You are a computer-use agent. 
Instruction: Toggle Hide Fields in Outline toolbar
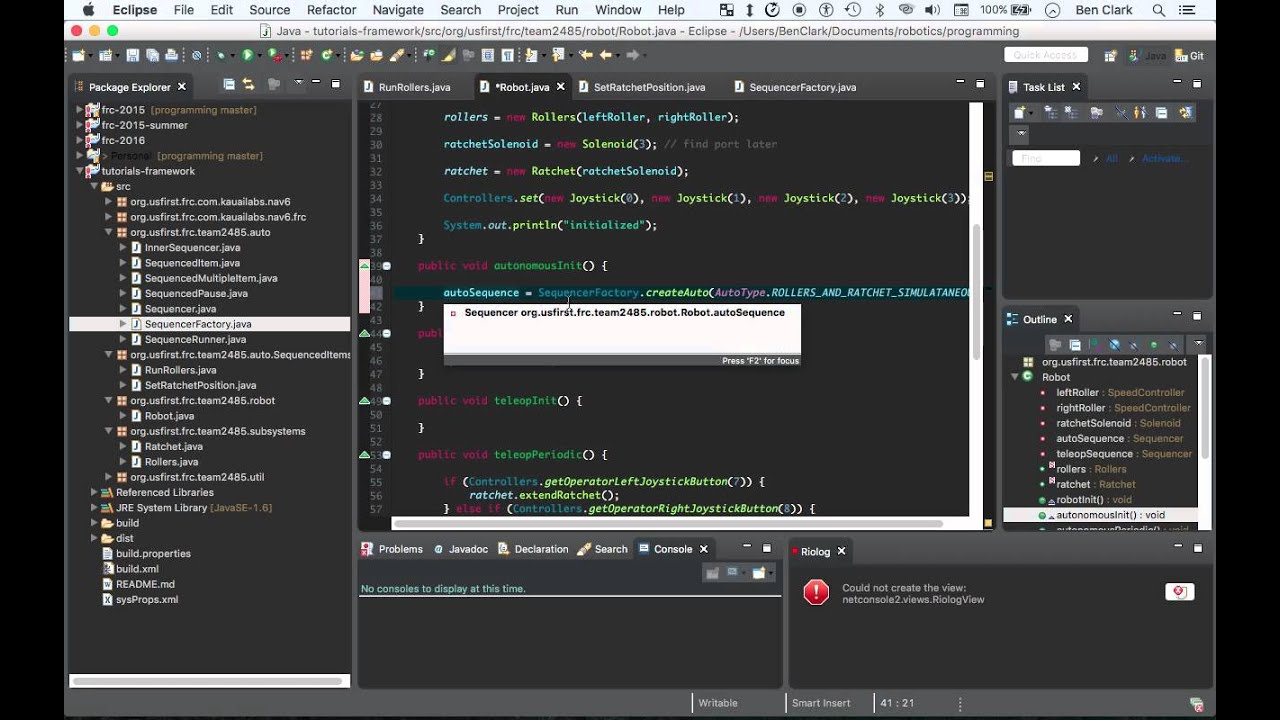(x=1115, y=345)
